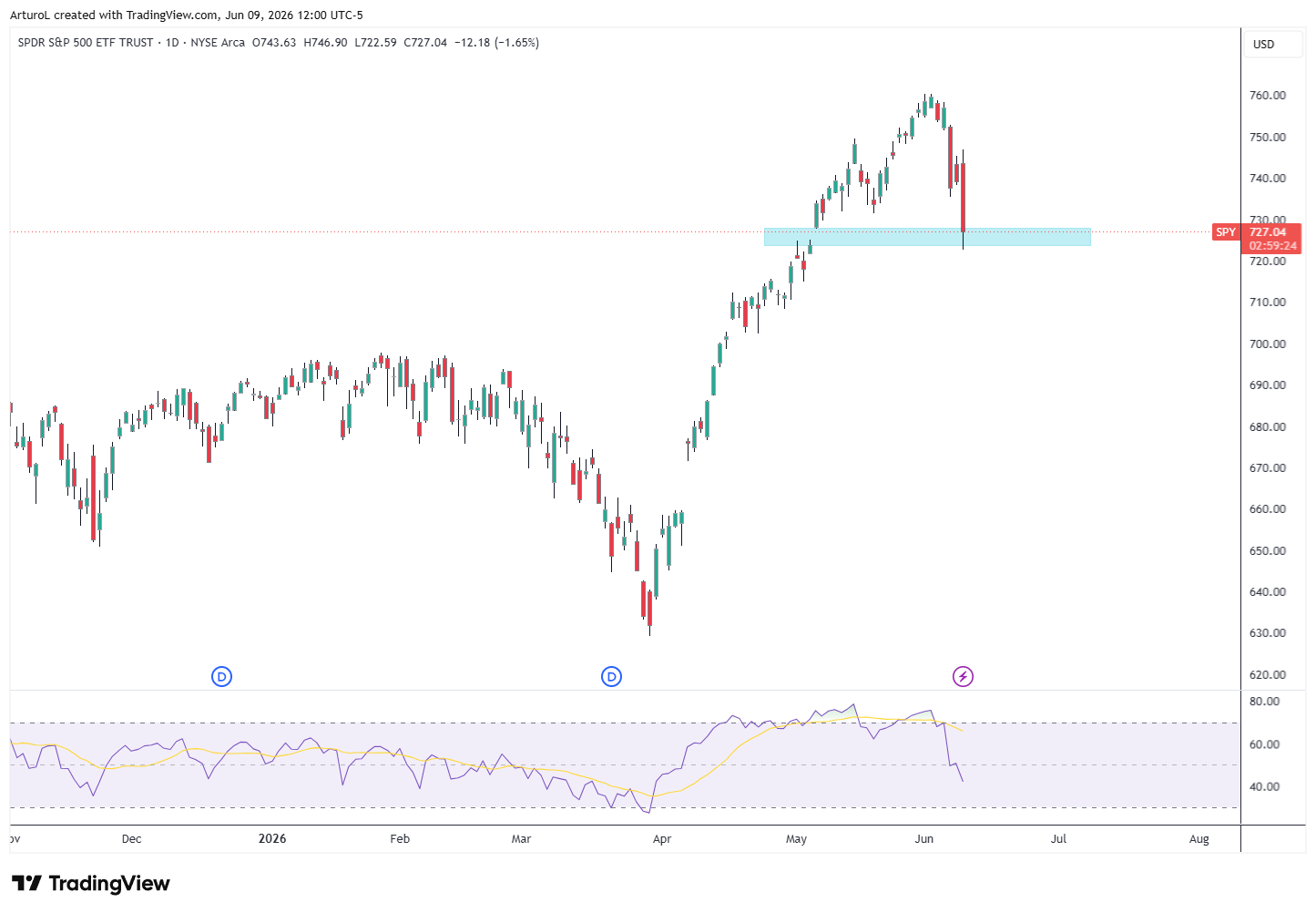Click the change value −12.18 (−1.65%)

coord(497,43)
